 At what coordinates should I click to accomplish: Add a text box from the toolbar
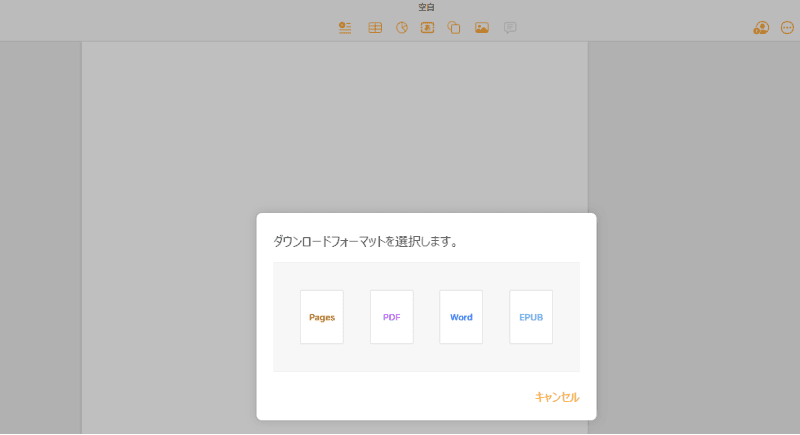(x=428, y=28)
